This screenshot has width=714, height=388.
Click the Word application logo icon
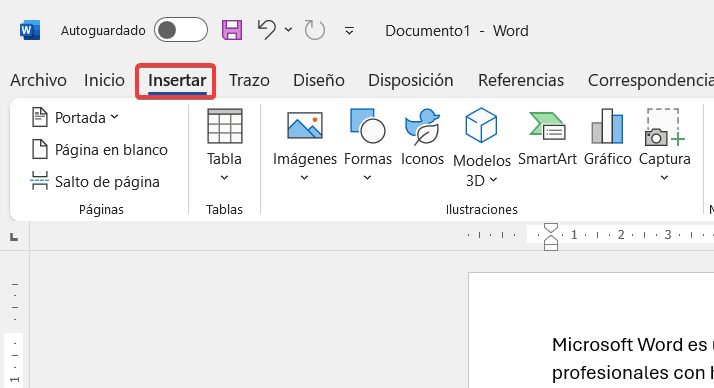[30, 31]
